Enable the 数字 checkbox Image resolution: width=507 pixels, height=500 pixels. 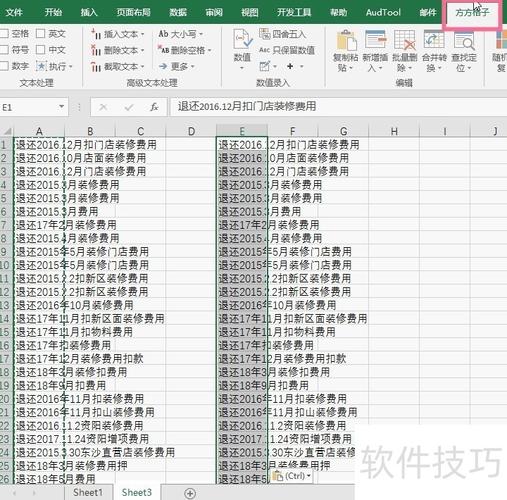(x=4, y=66)
